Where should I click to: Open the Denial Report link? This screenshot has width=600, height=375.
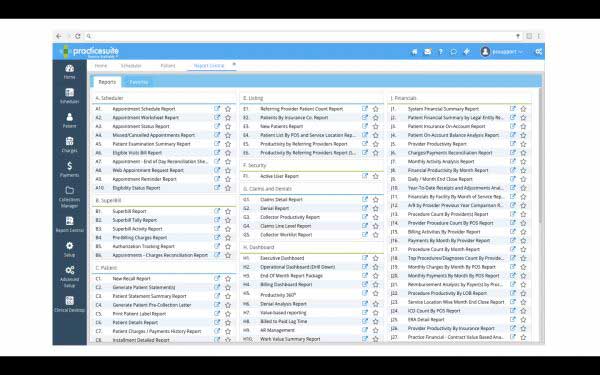[x=274, y=209]
